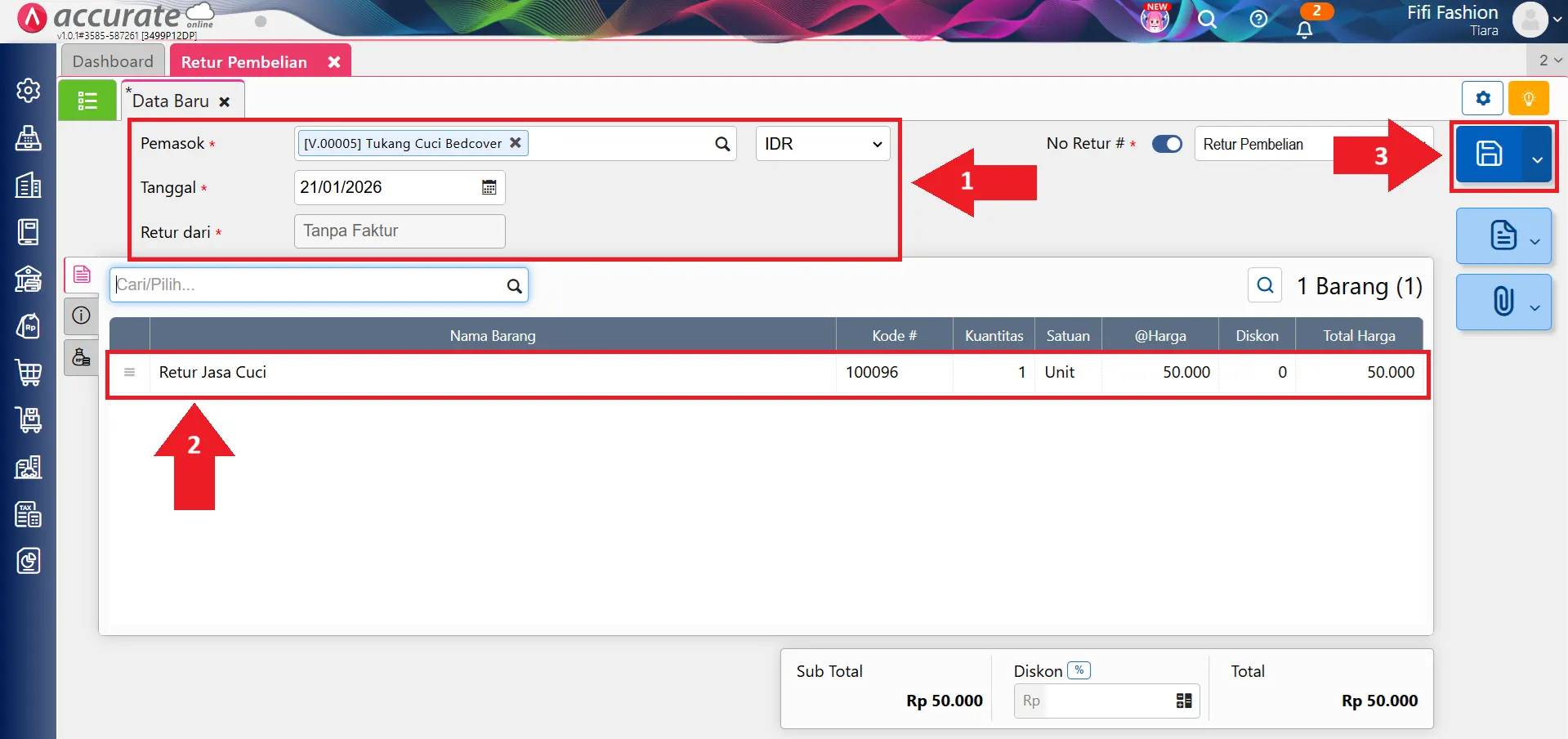Click the discount calculator icon in Diskon field
This screenshot has height=739, width=1568.
pyautogui.click(x=1183, y=701)
